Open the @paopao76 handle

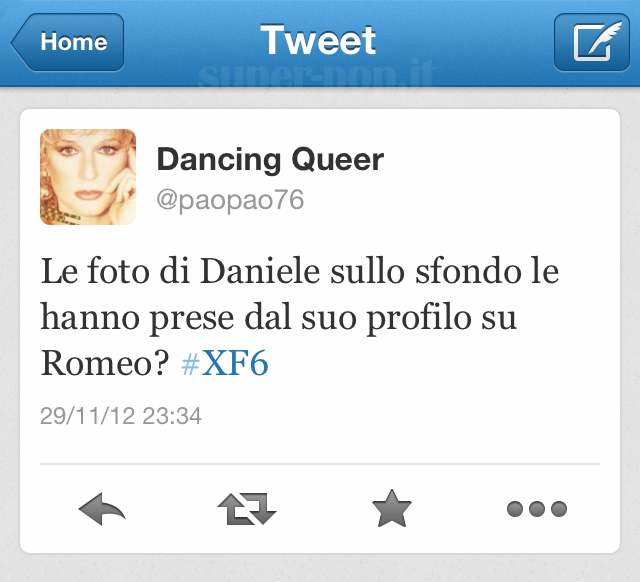point(230,200)
